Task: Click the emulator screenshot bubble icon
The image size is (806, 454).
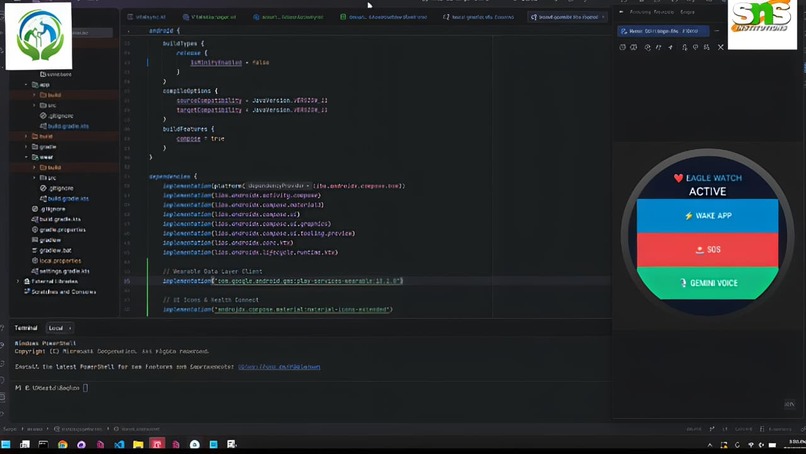Action: click(x=695, y=47)
